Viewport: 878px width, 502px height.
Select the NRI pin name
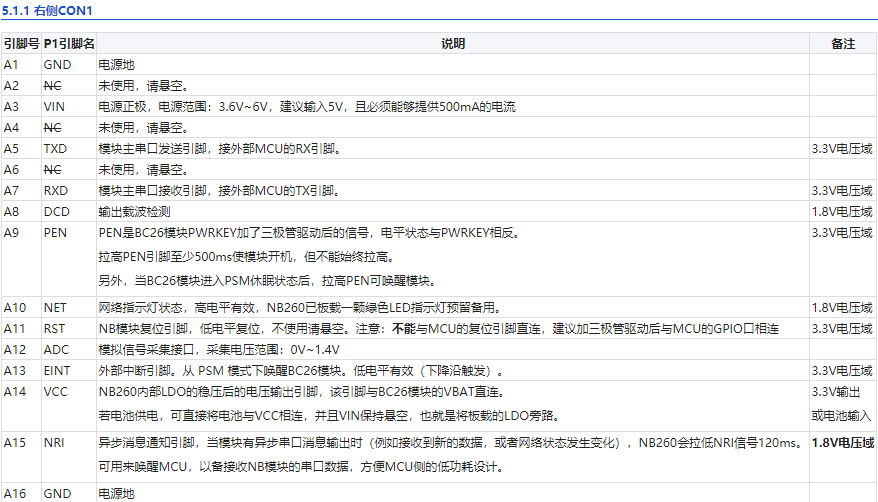pyautogui.click(x=54, y=443)
